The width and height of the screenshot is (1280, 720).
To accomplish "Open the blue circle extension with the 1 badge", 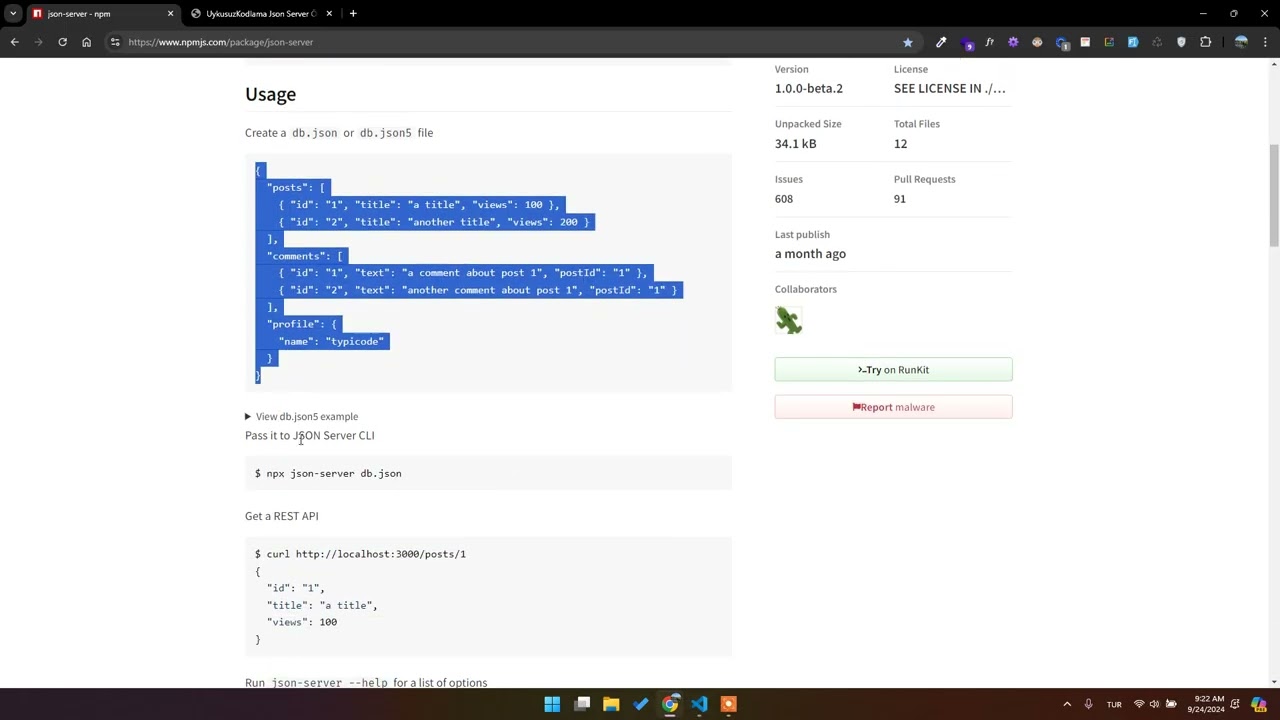I will point(1061,42).
